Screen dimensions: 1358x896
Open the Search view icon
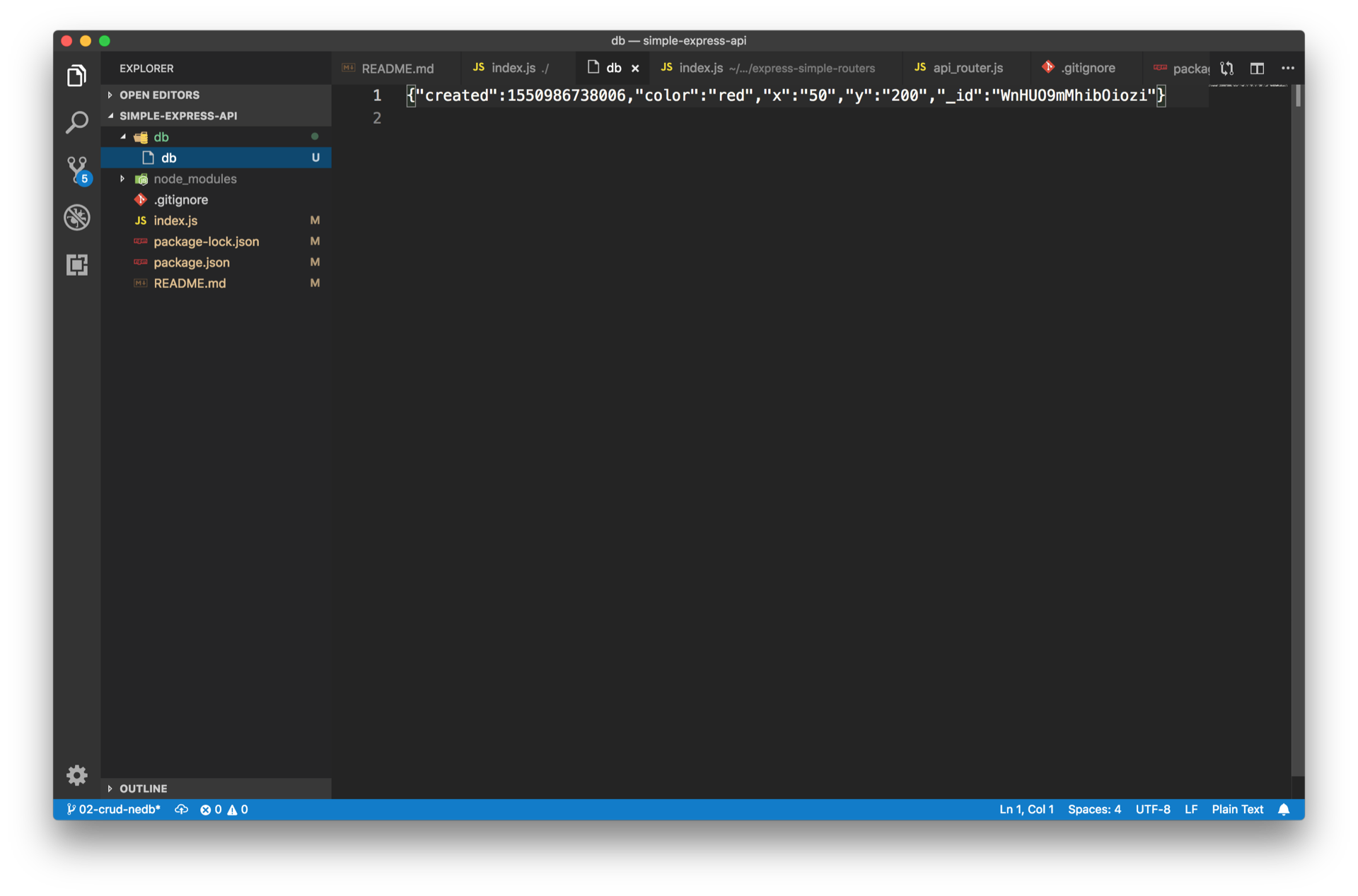pos(76,122)
